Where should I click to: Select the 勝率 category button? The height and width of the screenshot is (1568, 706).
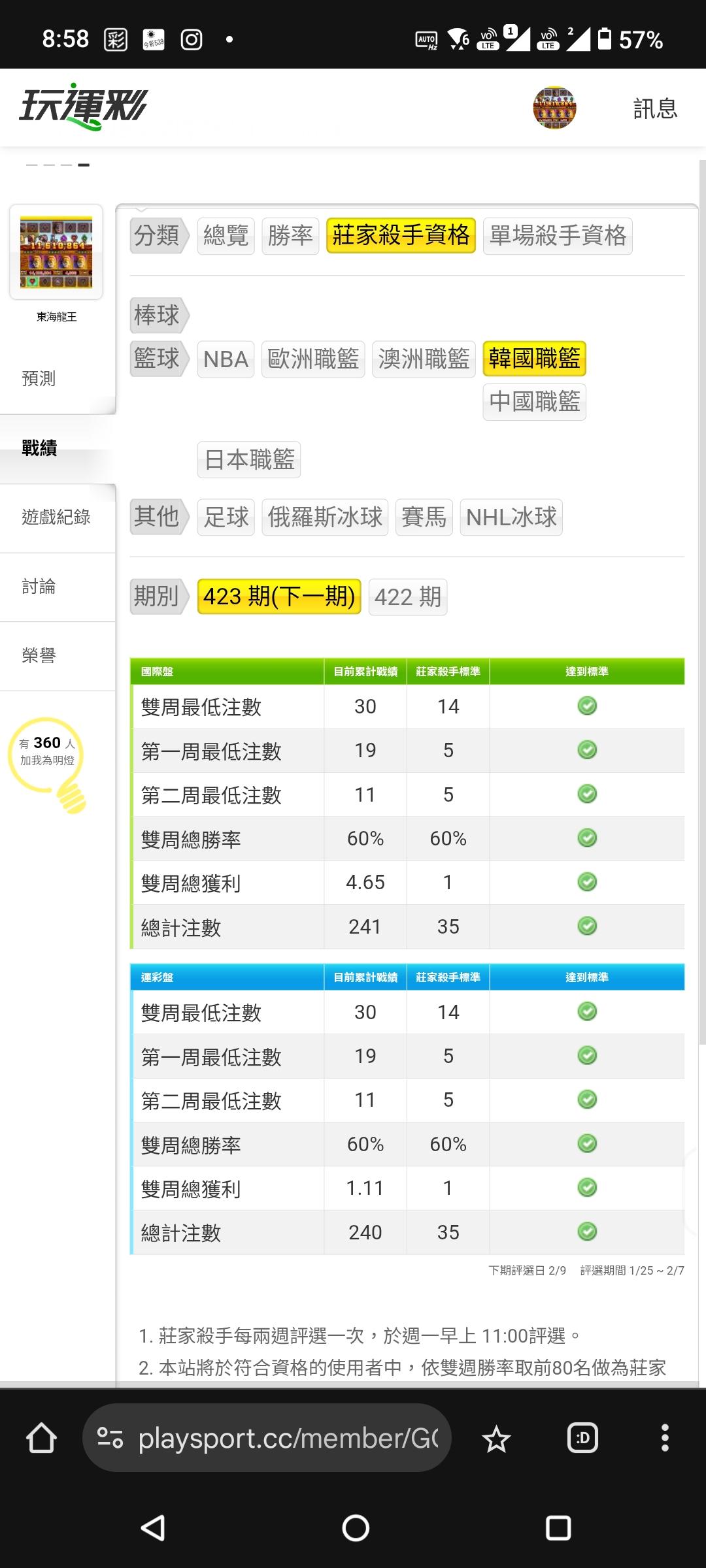290,236
